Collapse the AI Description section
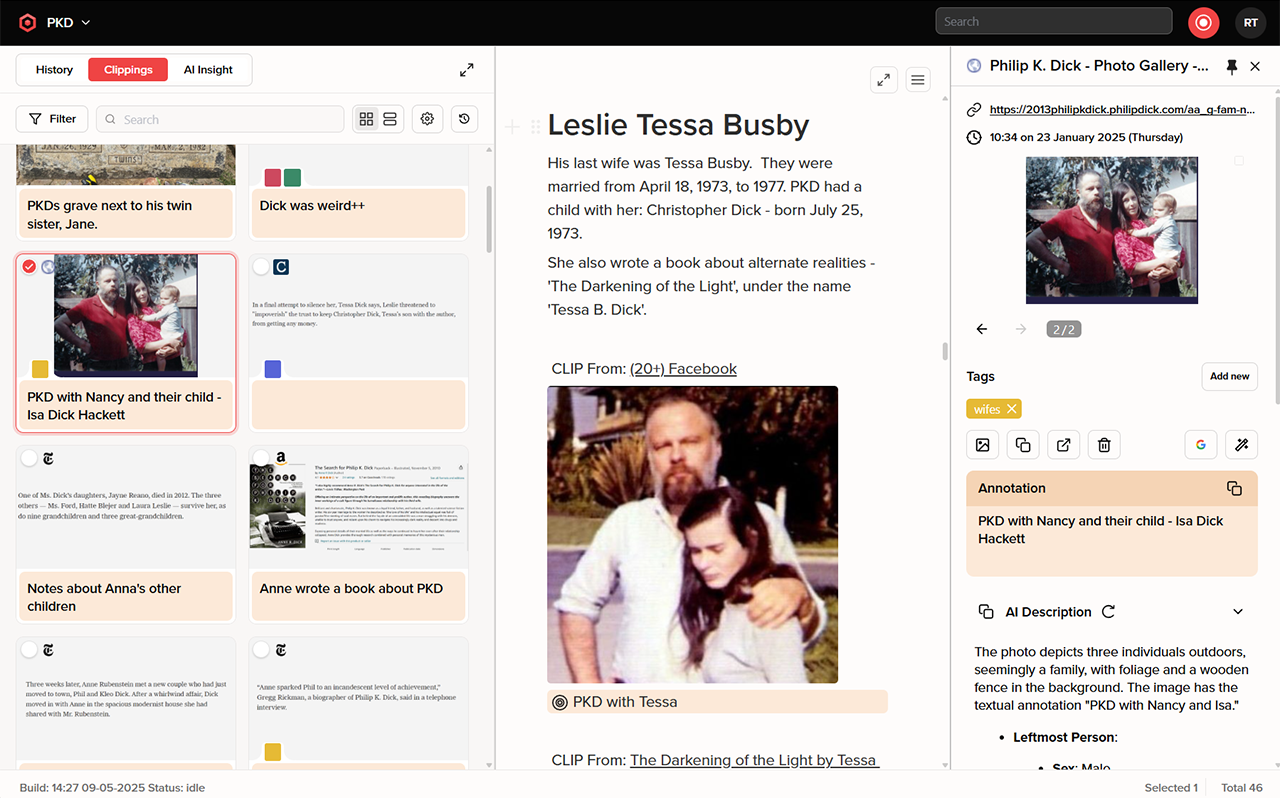Image resolution: width=1280 pixels, height=800 pixels. click(x=1238, y=612)
